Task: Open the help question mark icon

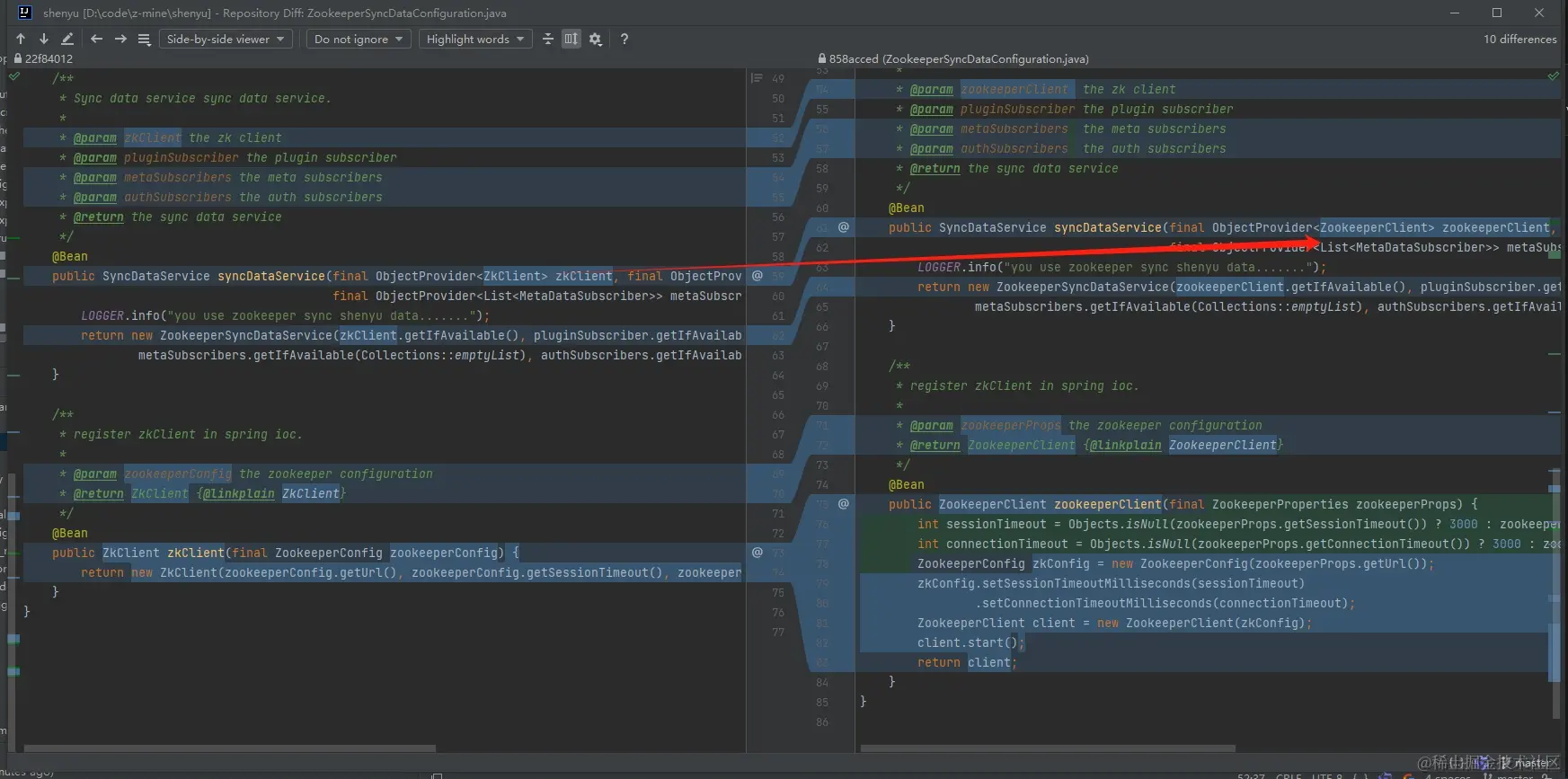Action: click(x=624, y=39)
